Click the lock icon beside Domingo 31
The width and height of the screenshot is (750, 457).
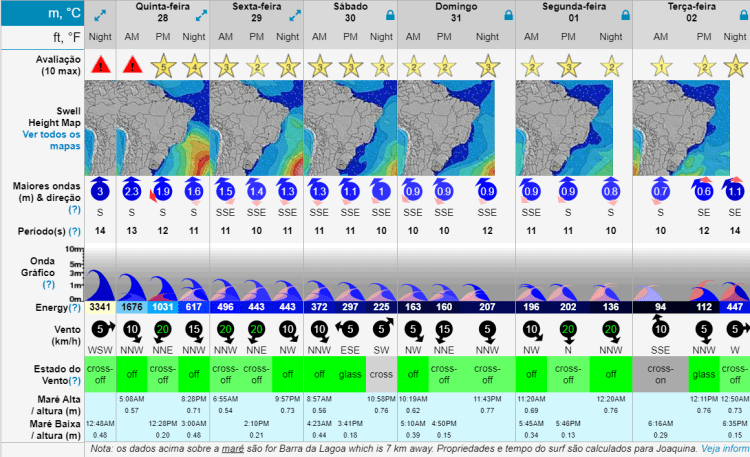(x=508, y=15)
